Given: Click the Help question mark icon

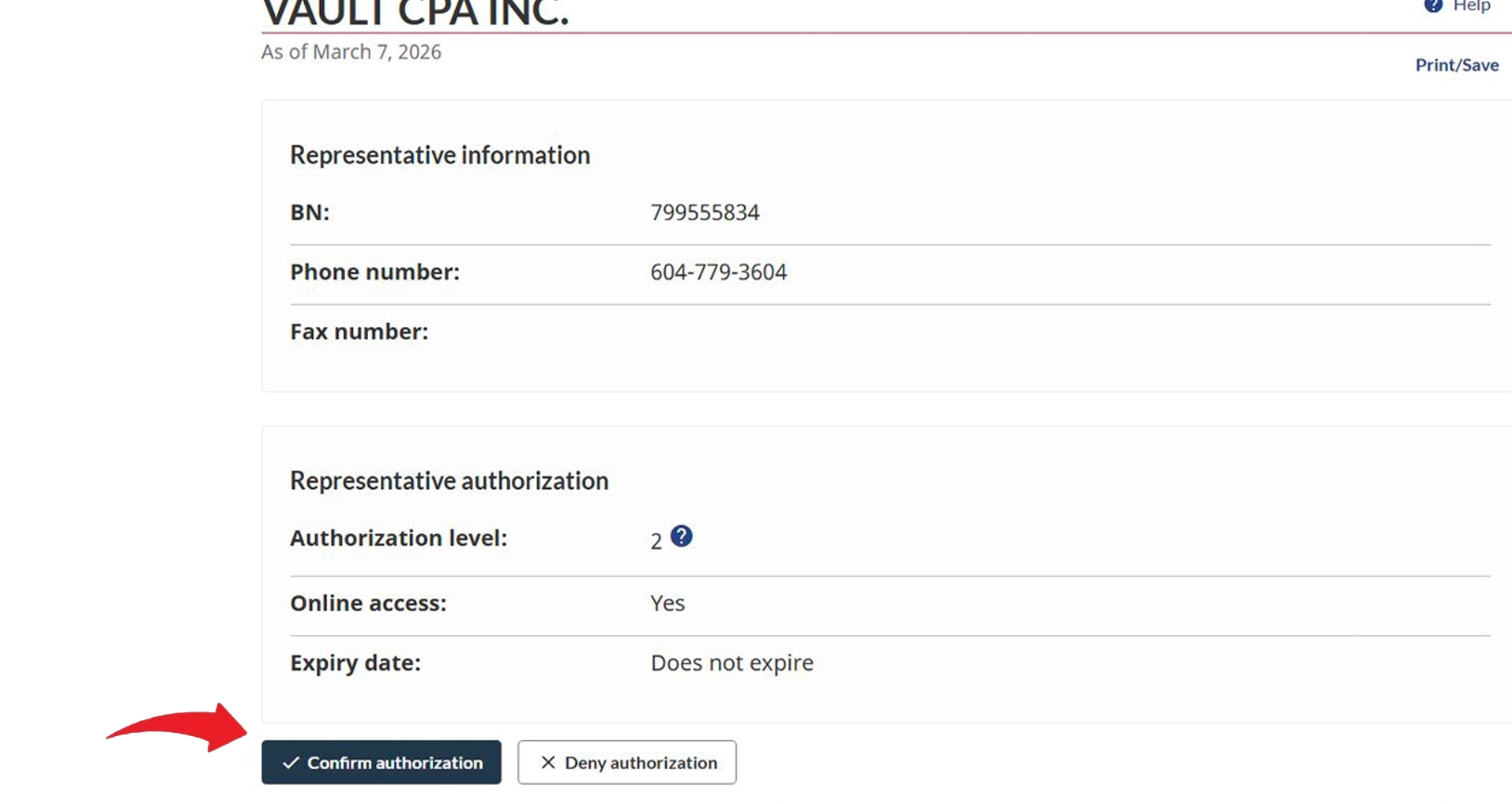Looking at the screenshot, I should point(1433,6).
